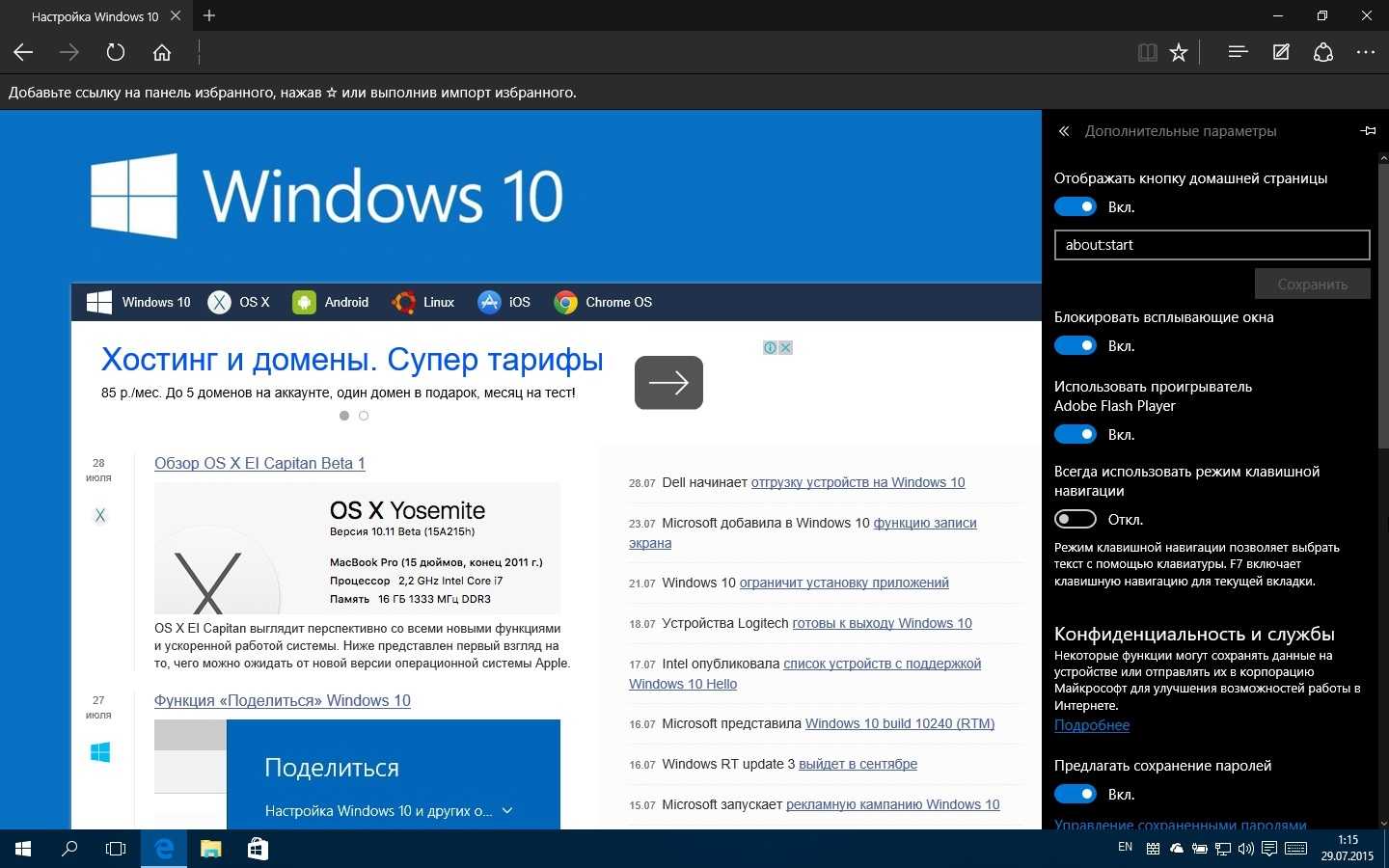Open Windows 10 build 10240 (RTM) link

point(900,723)
